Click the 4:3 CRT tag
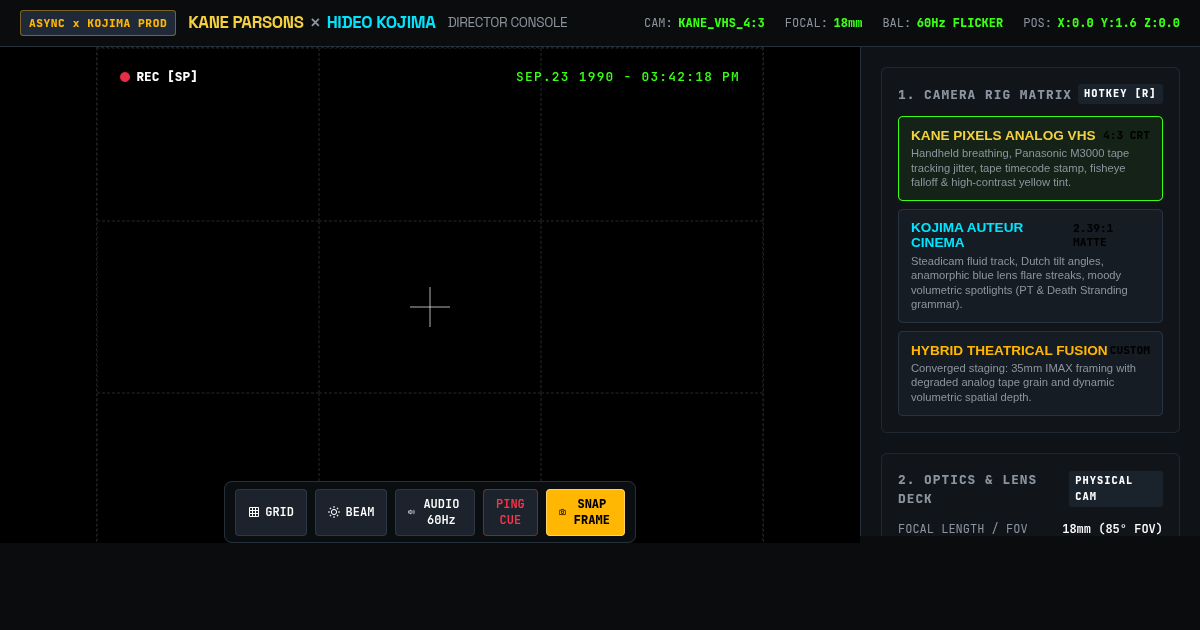The width and height of the screenshot is (1200, 630). [1127, 136]
